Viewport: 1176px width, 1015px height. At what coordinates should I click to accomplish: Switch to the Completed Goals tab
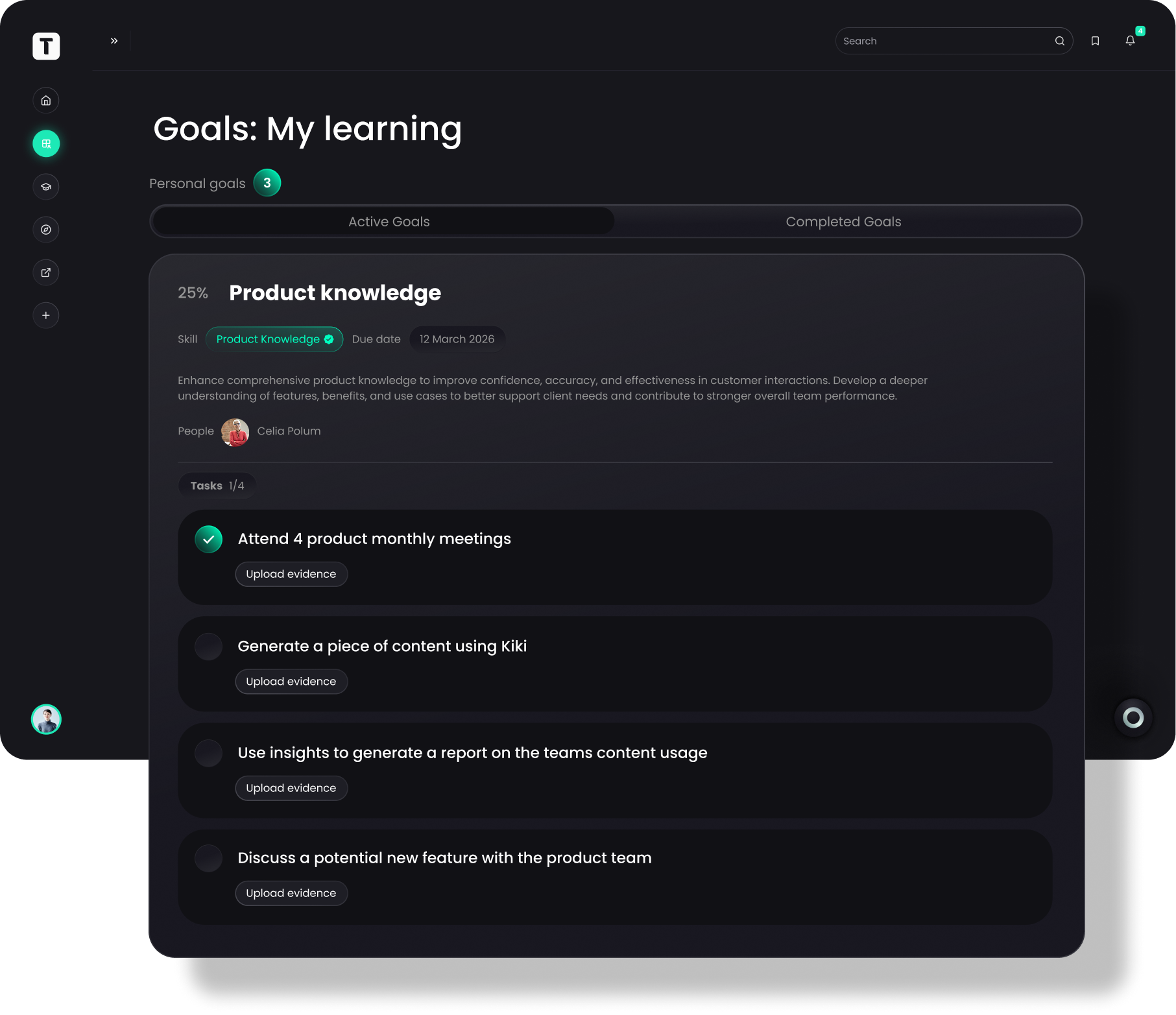[x=843, y=221]
